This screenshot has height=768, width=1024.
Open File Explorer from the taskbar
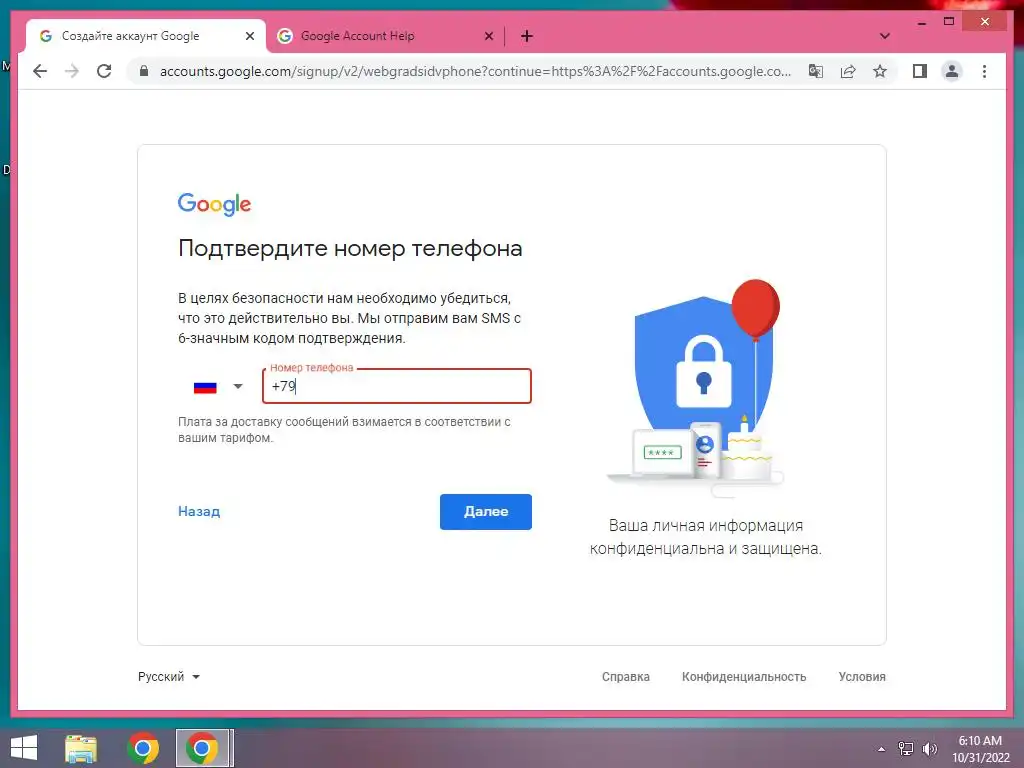click(81, 748)
